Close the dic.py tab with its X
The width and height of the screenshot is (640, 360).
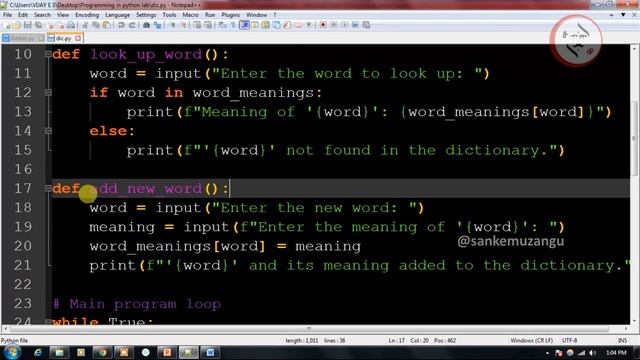pyautogui.click(x=78, y=38)
